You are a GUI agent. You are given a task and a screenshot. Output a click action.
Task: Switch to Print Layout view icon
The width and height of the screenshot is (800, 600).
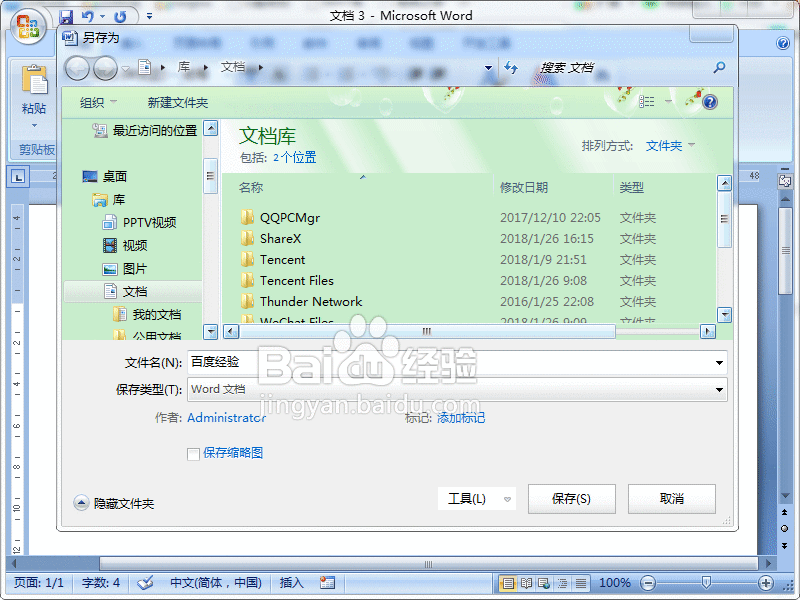[x=507, y=583]
